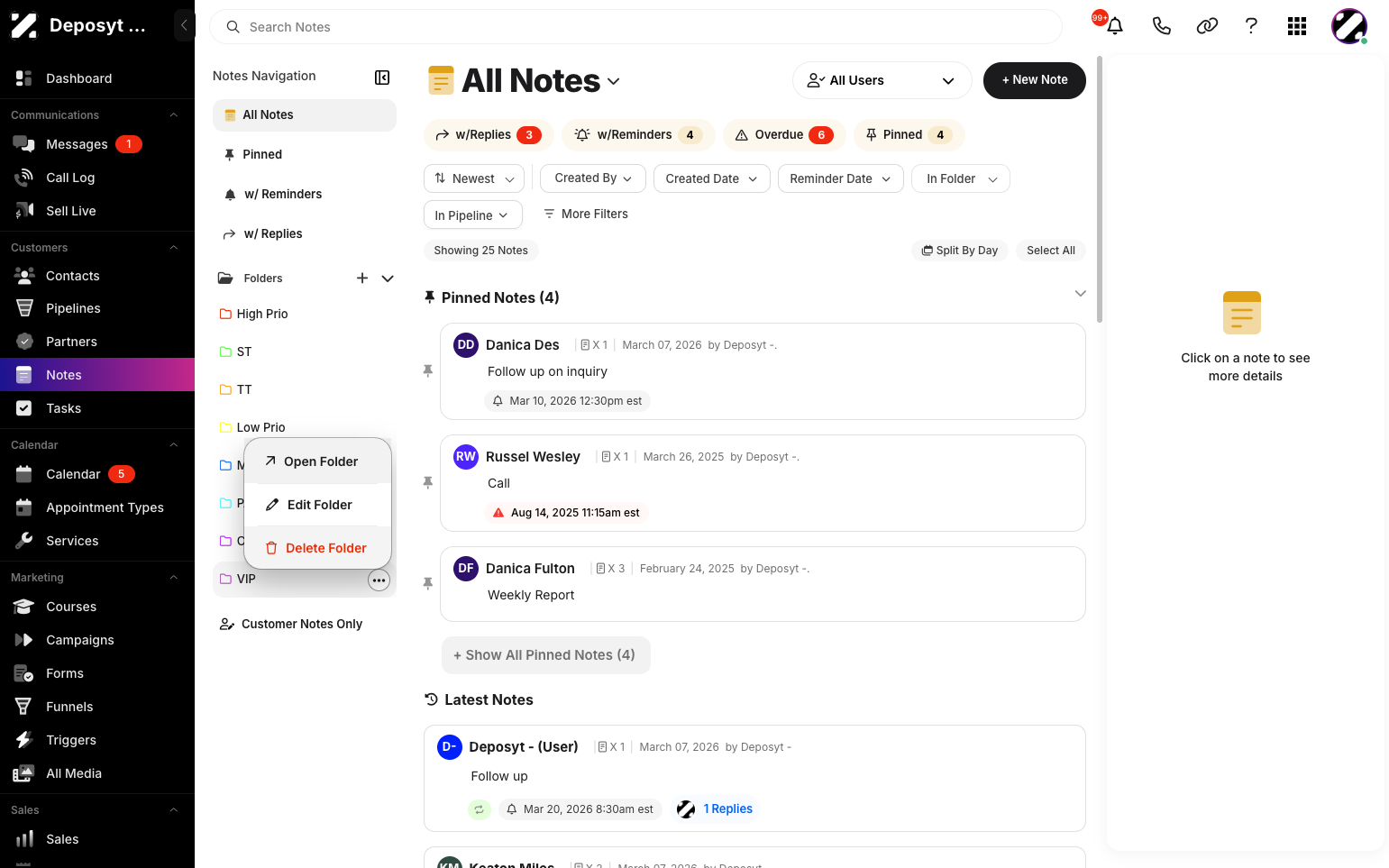The image size is (1389, 868).
Task: Toggle the Pinned quick filter chip
Action: click(909, 135)
